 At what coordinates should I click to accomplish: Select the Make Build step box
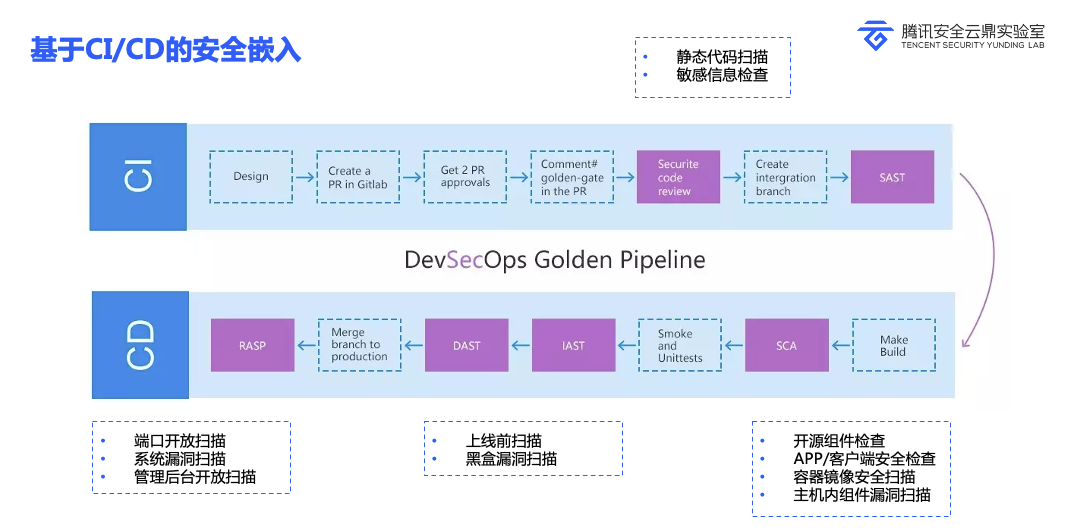[893, 345]
